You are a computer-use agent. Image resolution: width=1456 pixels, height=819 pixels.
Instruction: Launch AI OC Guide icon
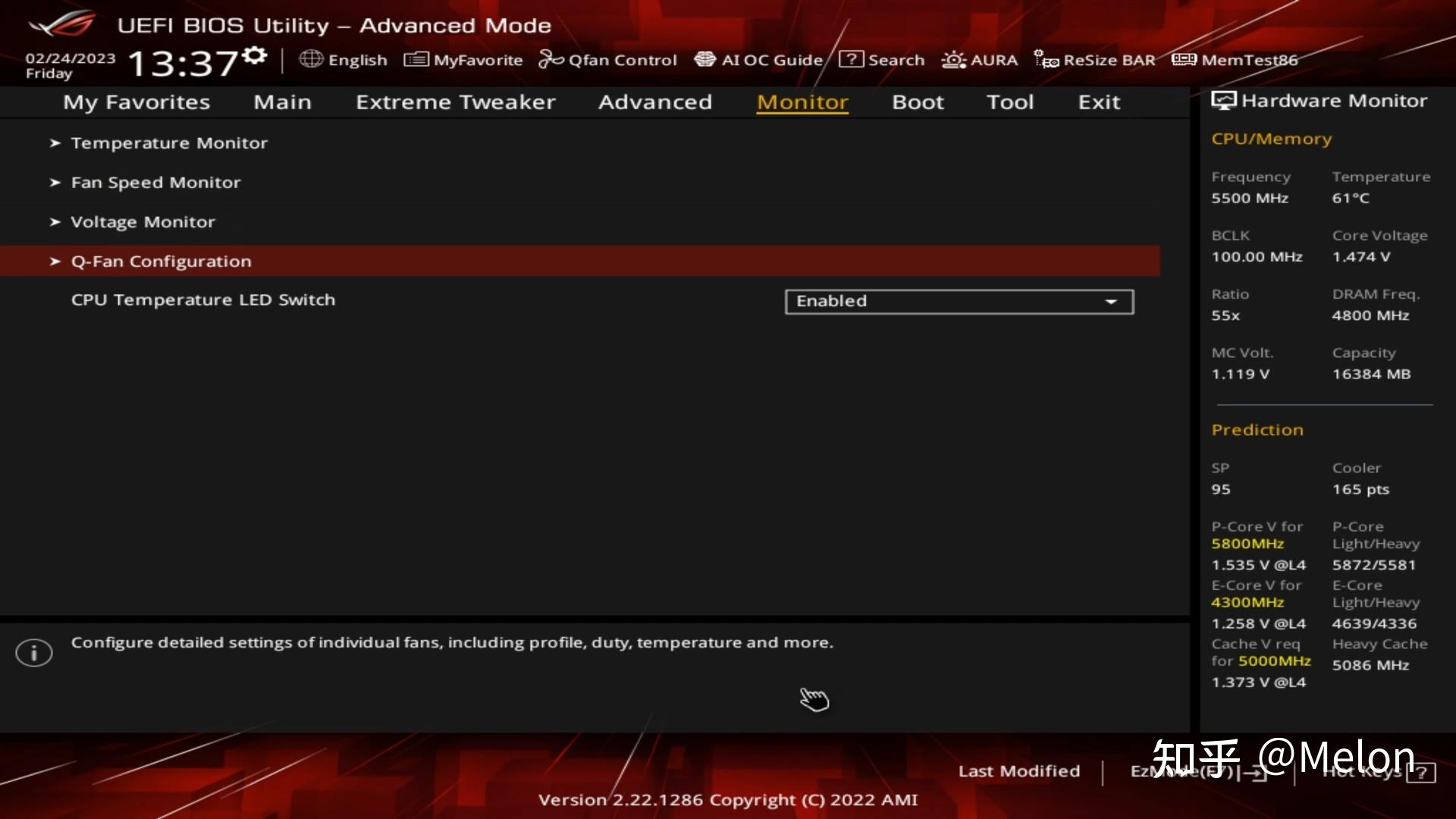pos(704,59)
